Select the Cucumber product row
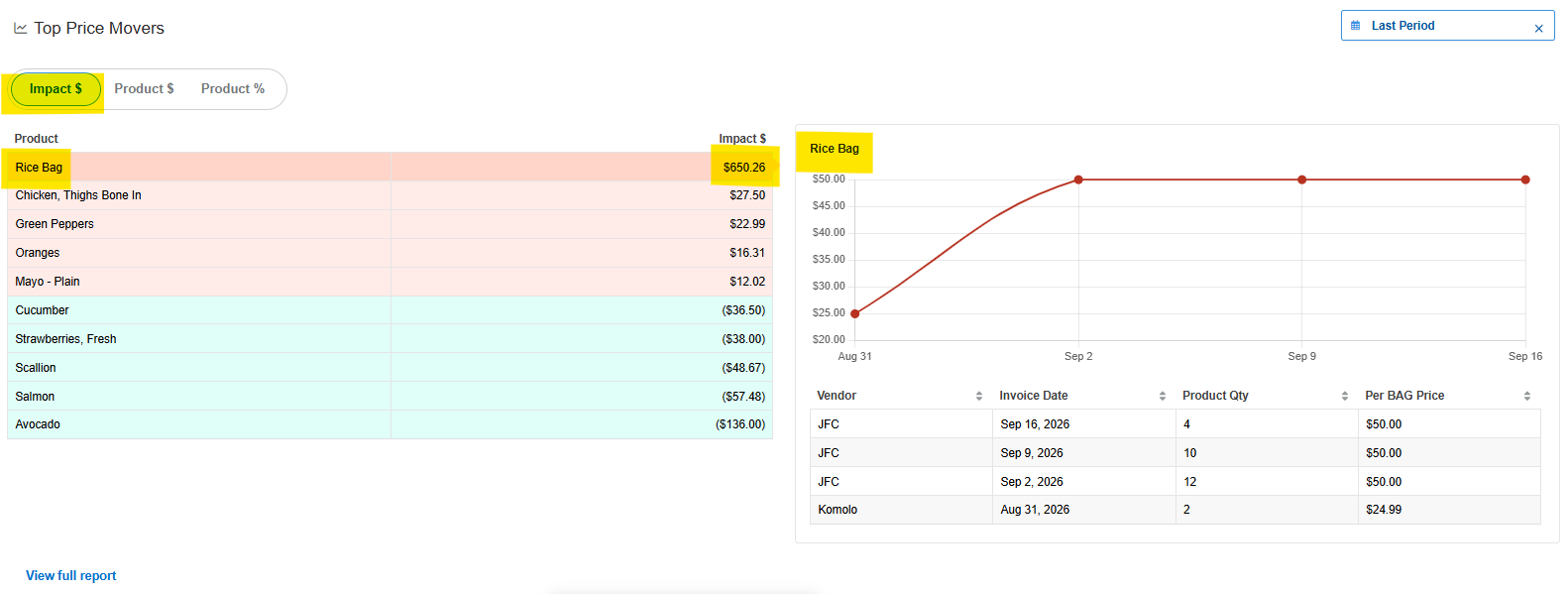Image resolution: width=1568 pixels, height=594 pixels. (390, 310)
